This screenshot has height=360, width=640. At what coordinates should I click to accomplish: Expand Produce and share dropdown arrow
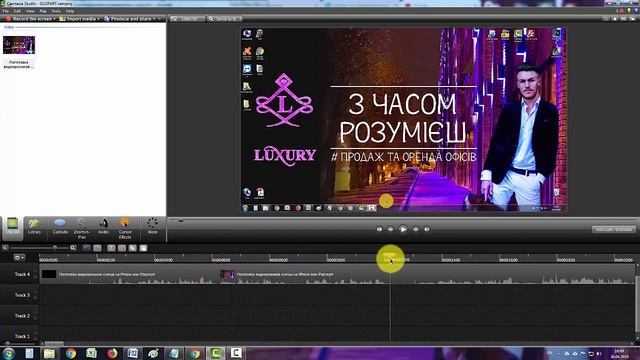pos(154,19)
